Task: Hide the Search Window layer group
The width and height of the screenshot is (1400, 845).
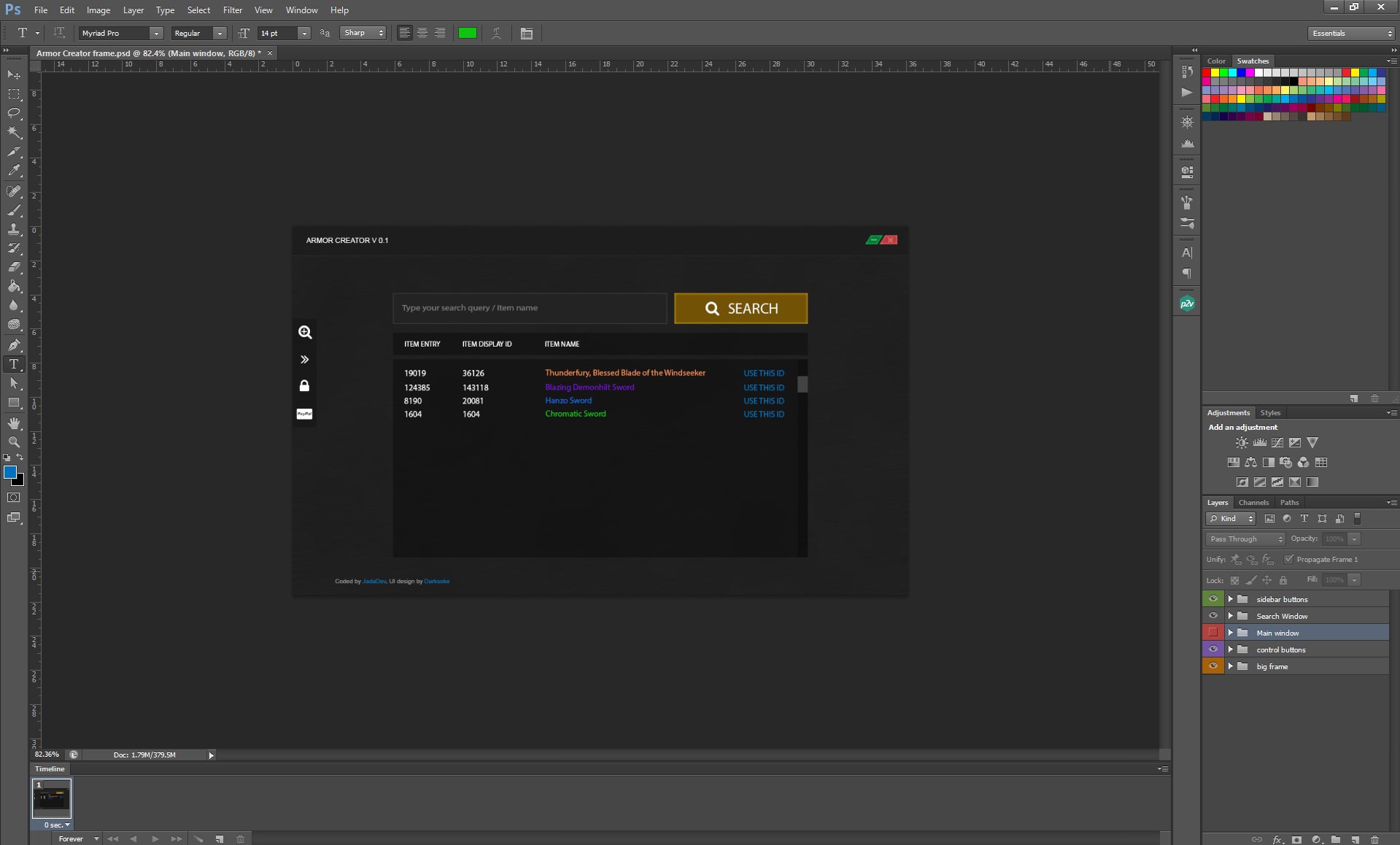Action: pos(1213,616)
